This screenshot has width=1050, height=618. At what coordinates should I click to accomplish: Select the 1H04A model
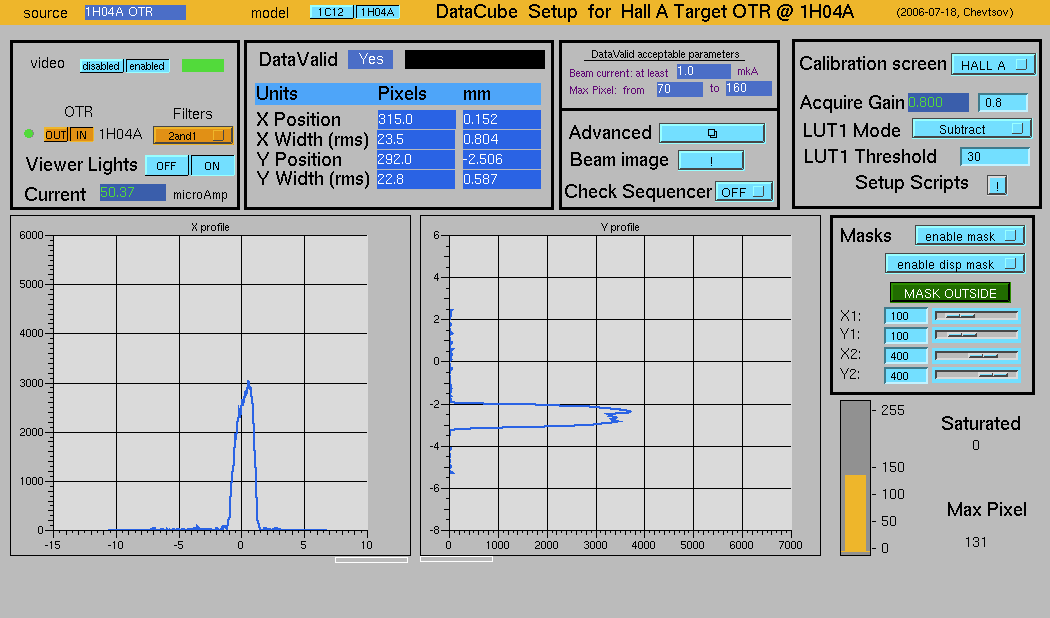pos(377,12)
